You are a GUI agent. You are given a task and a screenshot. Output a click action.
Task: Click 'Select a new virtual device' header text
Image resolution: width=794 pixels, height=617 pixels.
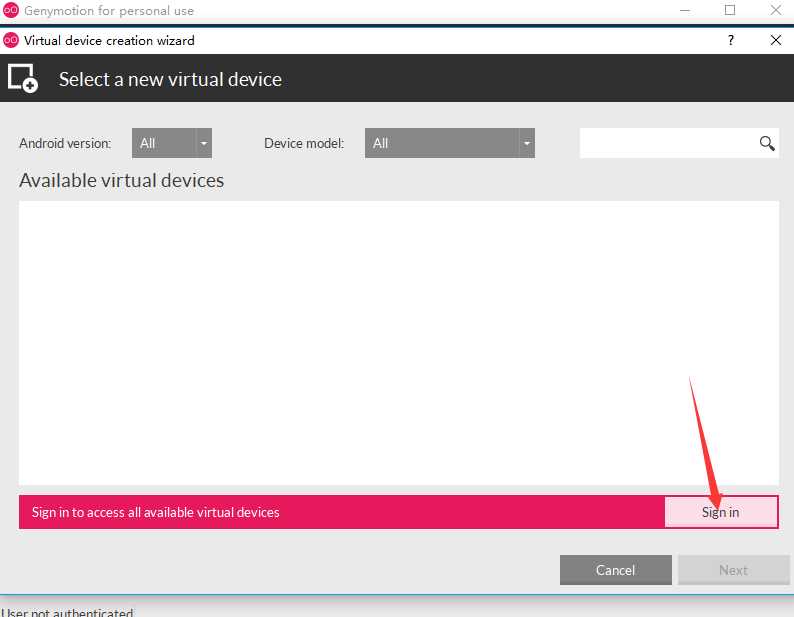(170, 79)
